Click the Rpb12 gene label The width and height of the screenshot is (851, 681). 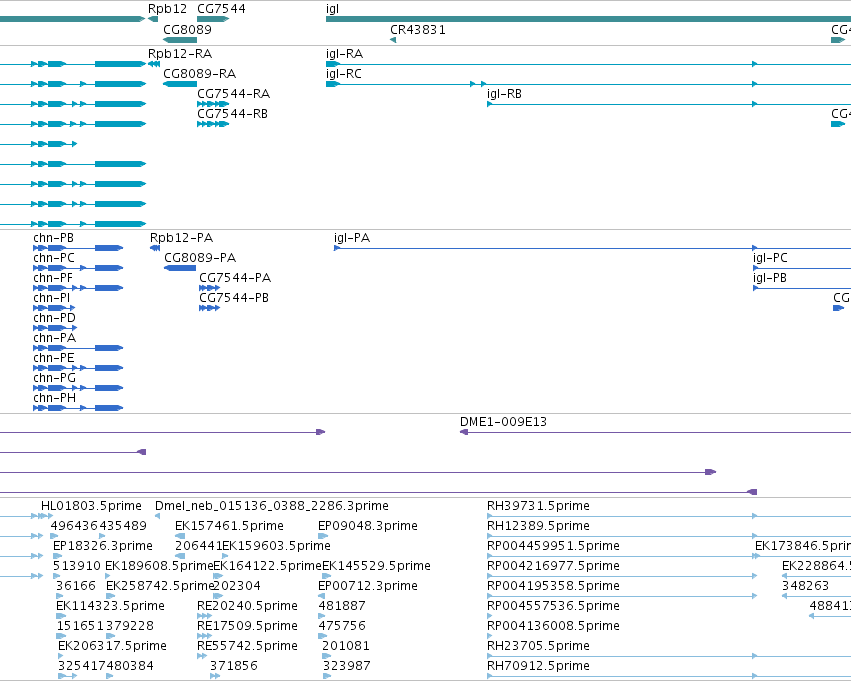click(167, 9)
